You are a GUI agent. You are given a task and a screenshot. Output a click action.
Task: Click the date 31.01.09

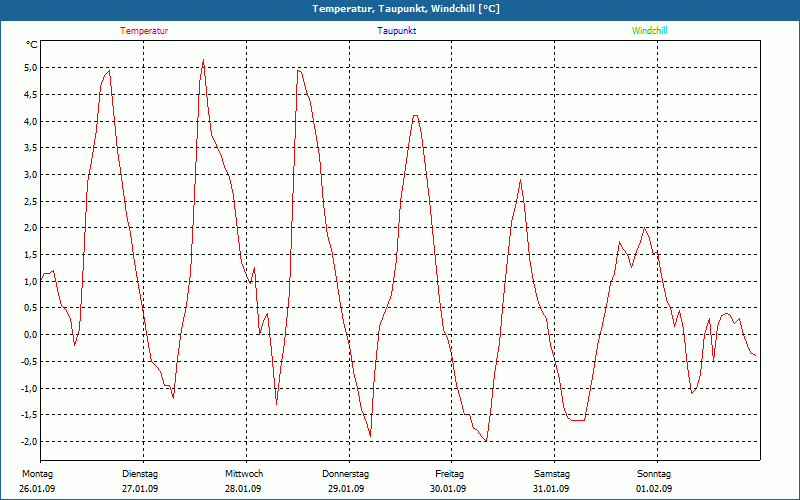[x=551, y=489]
